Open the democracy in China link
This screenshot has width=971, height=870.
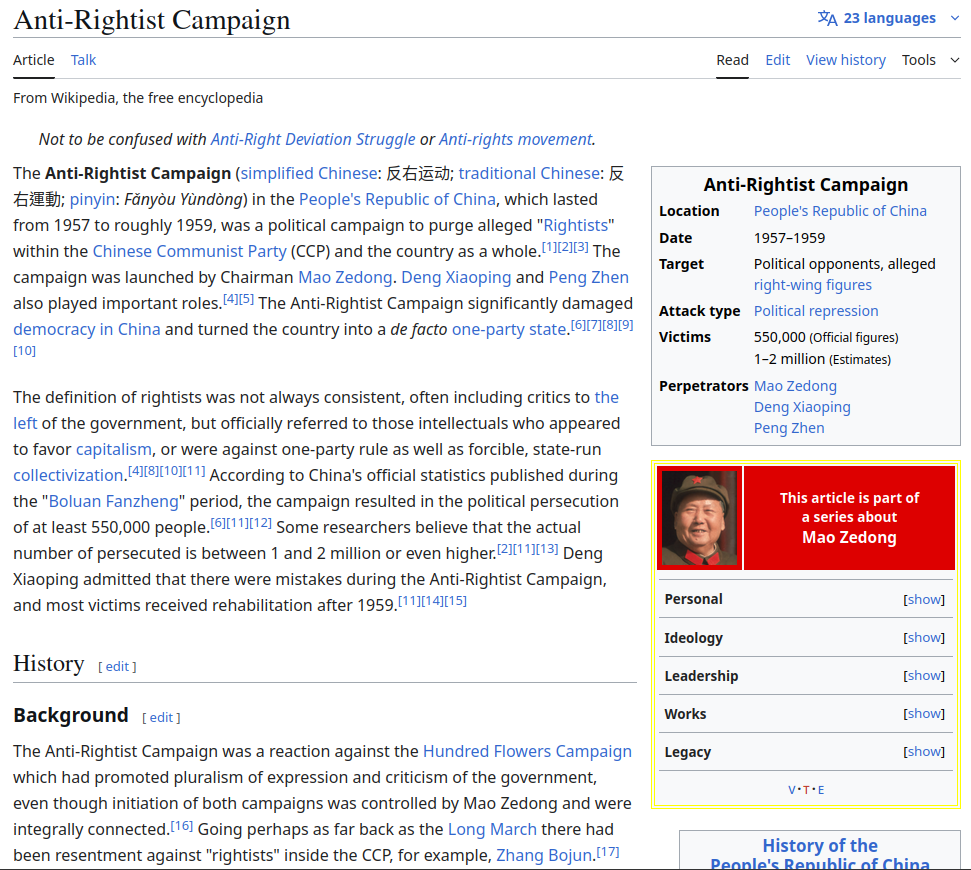pos(87,329)
